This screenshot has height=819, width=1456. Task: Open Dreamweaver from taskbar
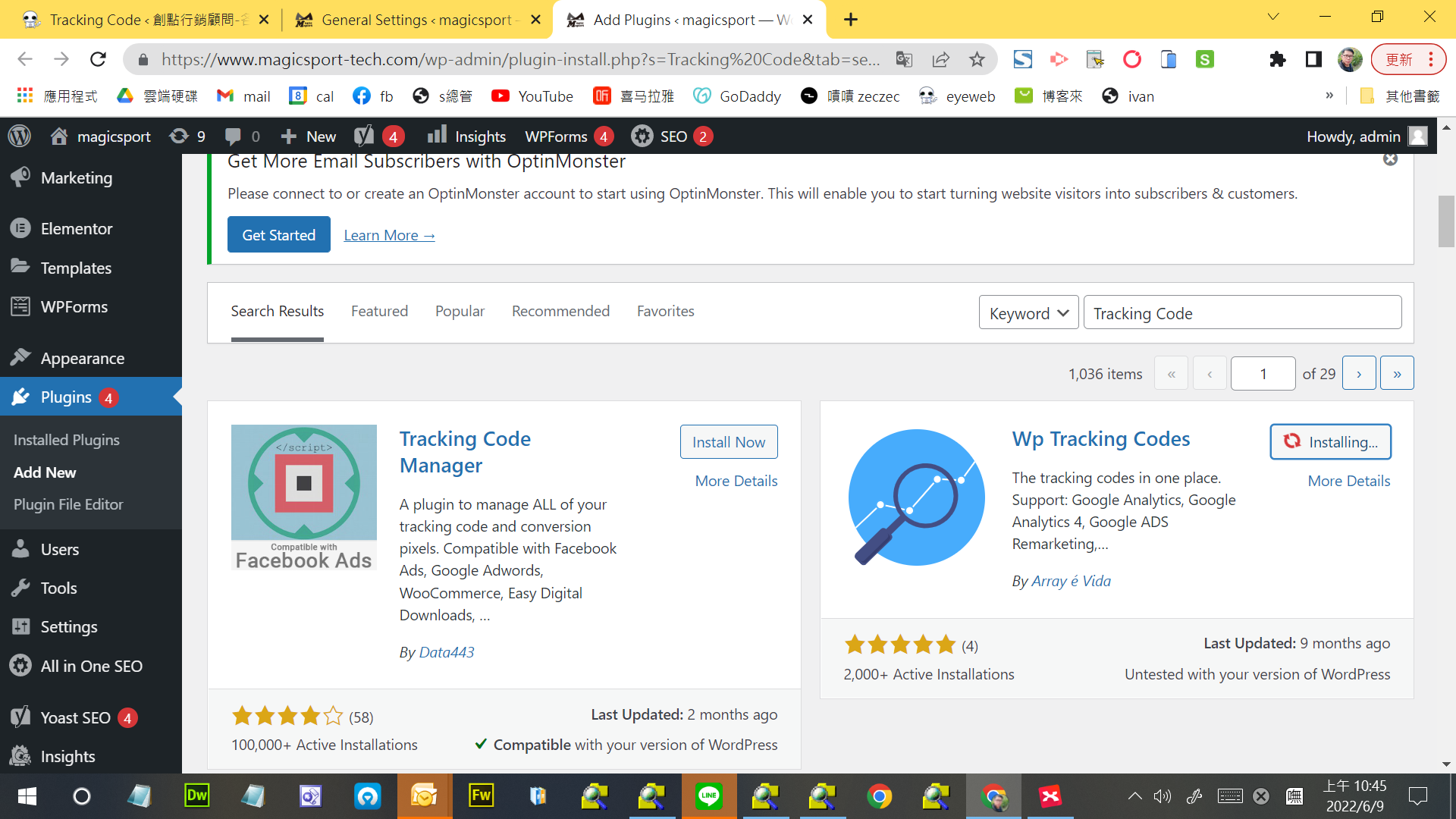(x=197, y=796)
